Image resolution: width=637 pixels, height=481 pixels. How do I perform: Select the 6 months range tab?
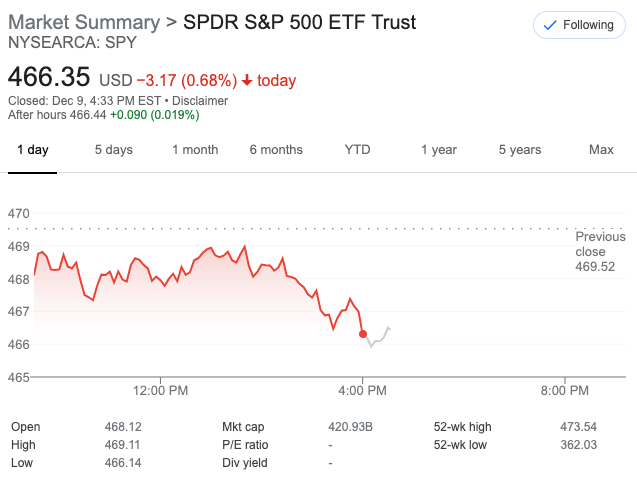(276, 150)
